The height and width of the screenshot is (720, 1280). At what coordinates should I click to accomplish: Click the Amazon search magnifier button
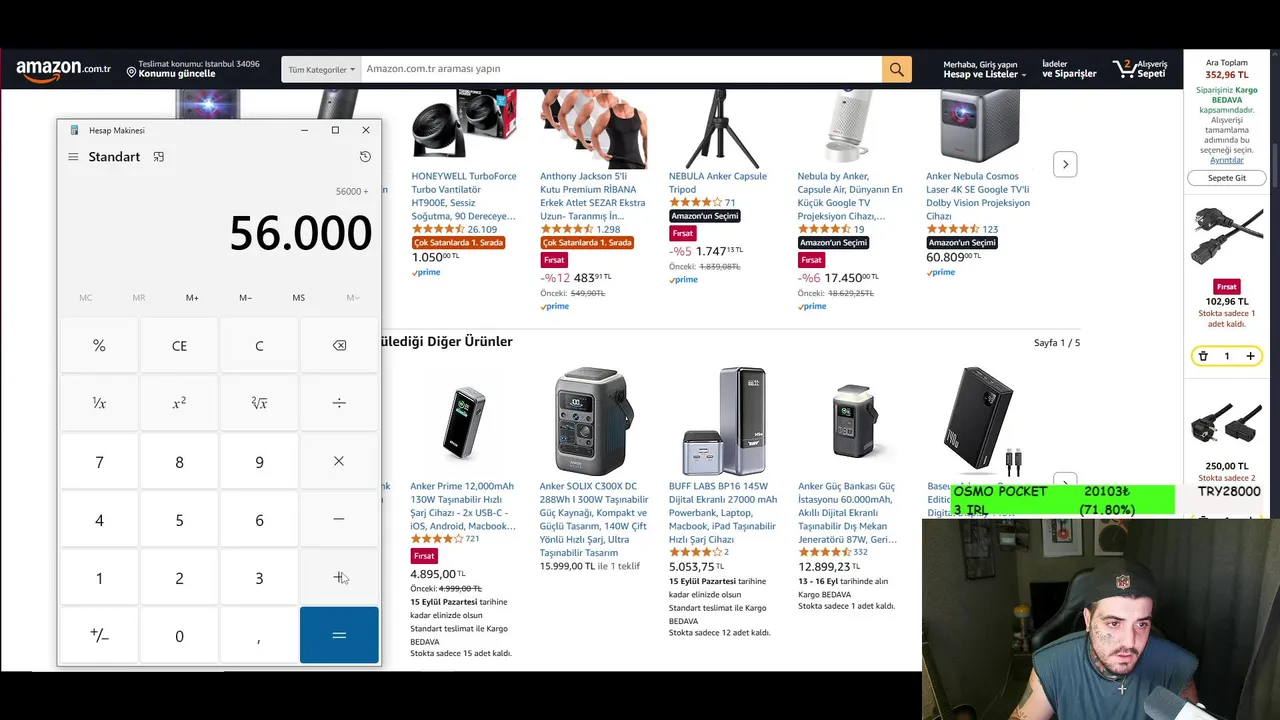pos(896,69)
